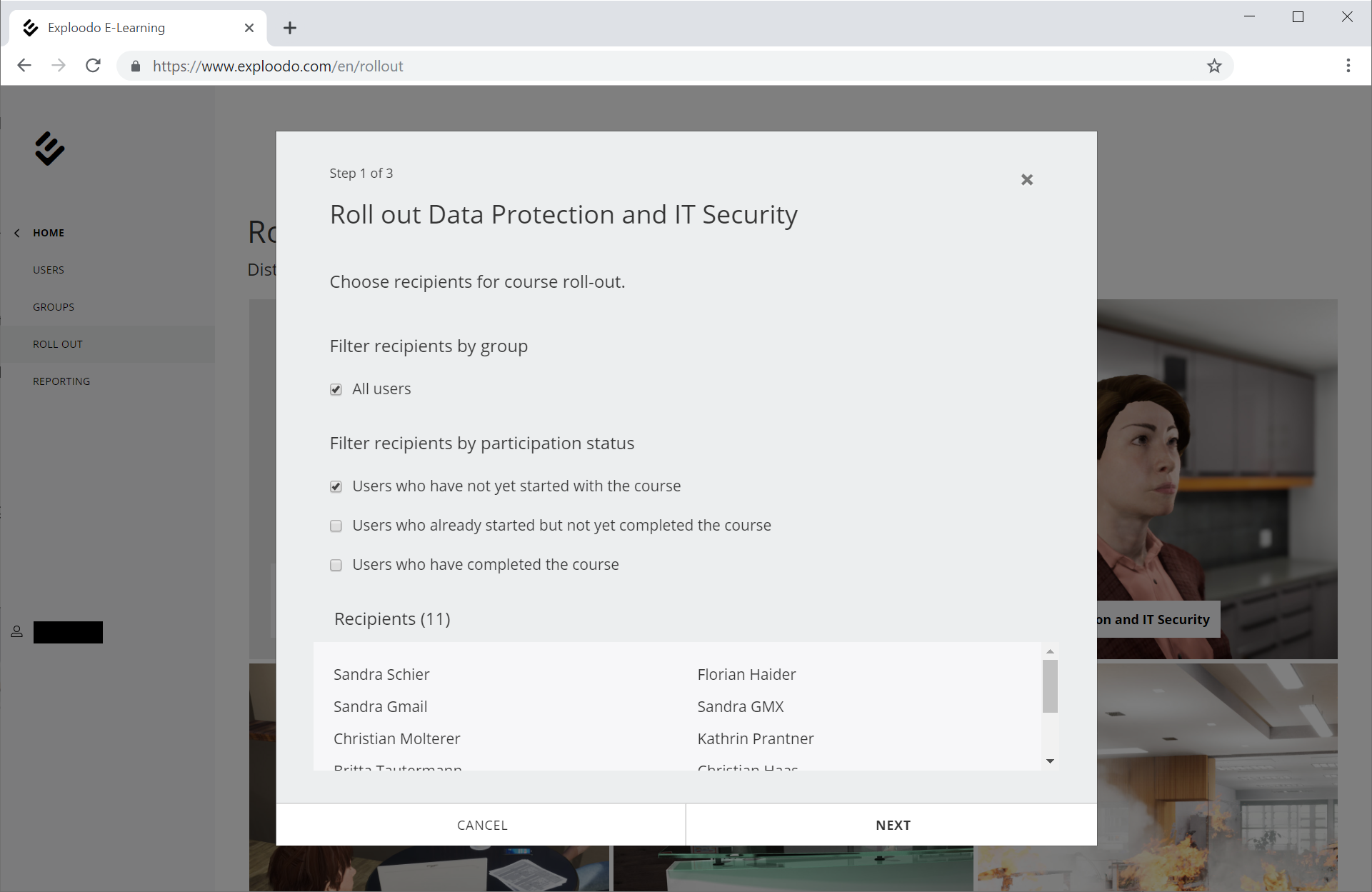Cancel the course roll-out
The height and width of the screenshot is (892, 1372).
click(x=482, y=825)
